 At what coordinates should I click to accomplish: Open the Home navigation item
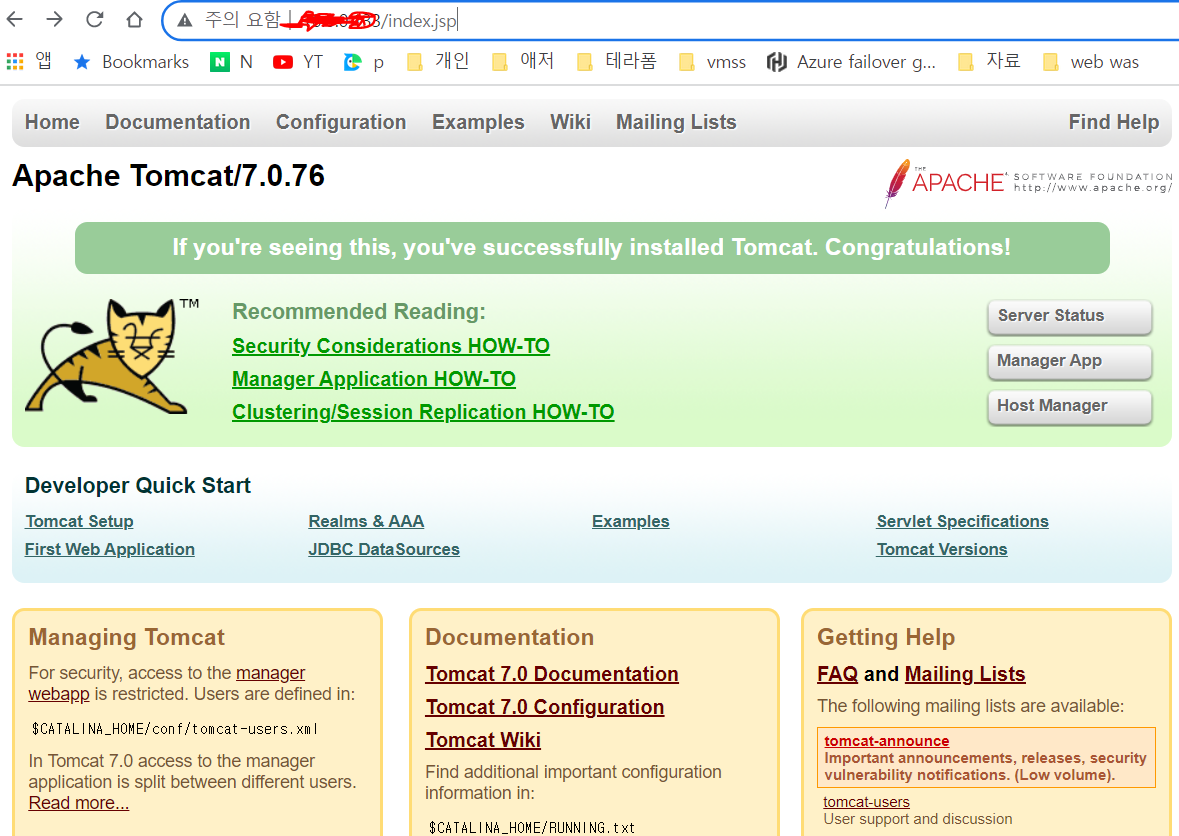tap(52, 122)
